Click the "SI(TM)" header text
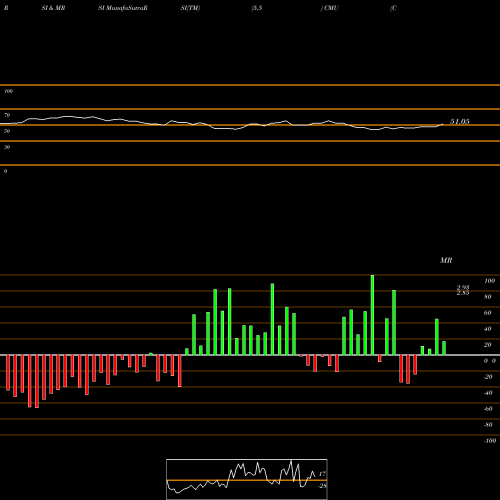 coord(190,8)
